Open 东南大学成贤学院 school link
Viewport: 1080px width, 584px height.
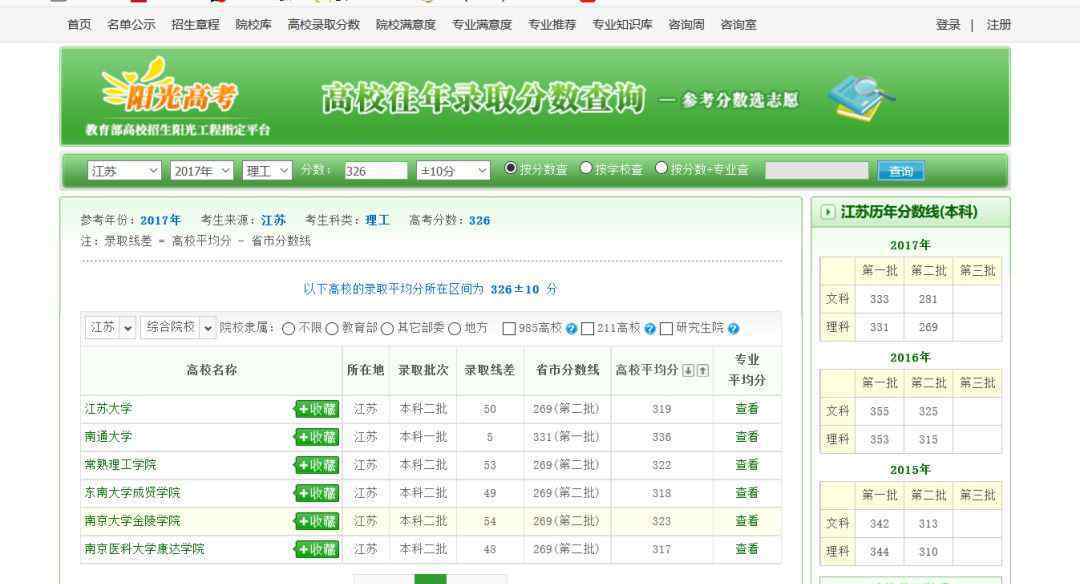pos(132,493)
